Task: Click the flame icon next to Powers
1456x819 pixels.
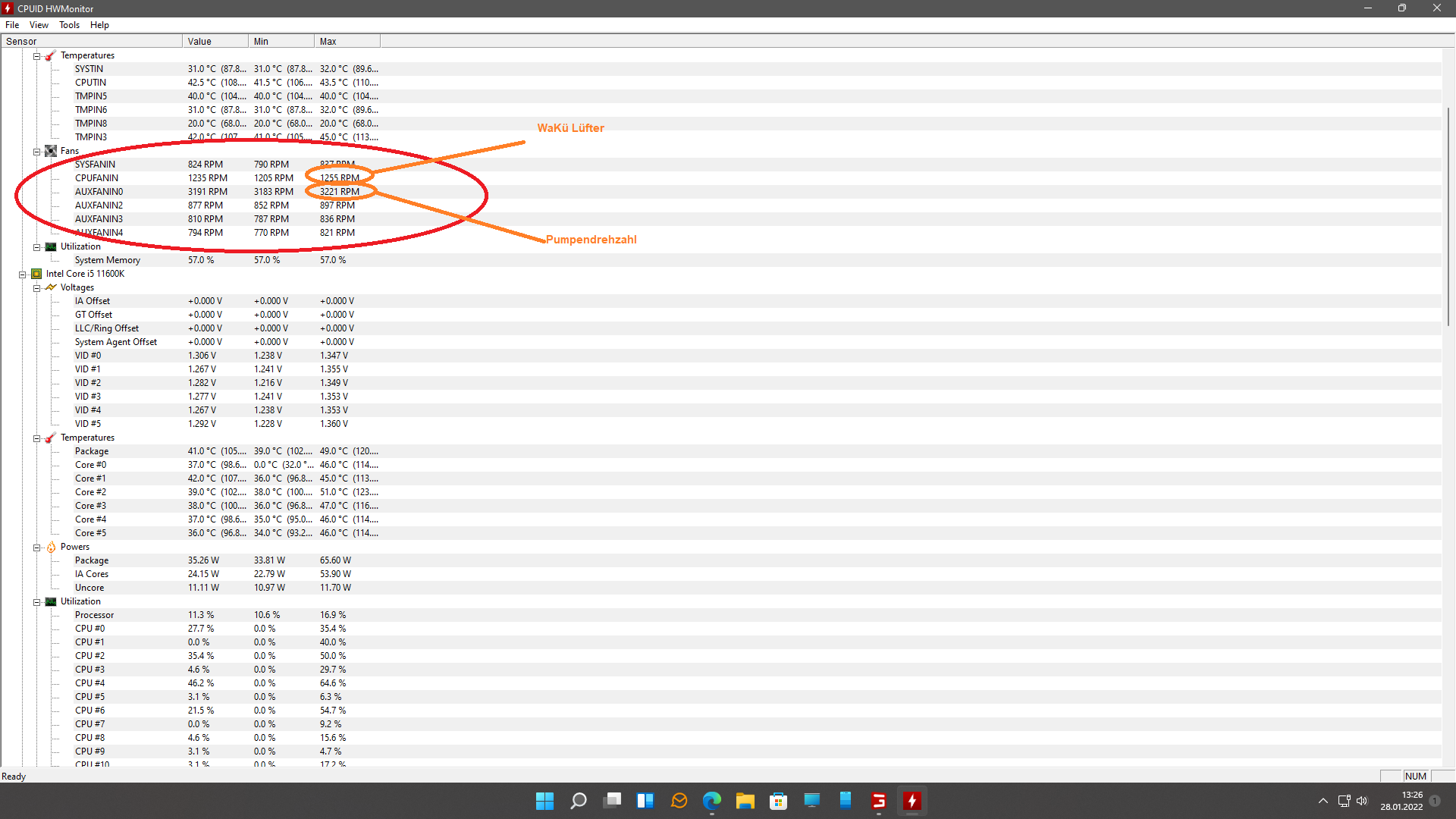Action: (x=51, y=547)
